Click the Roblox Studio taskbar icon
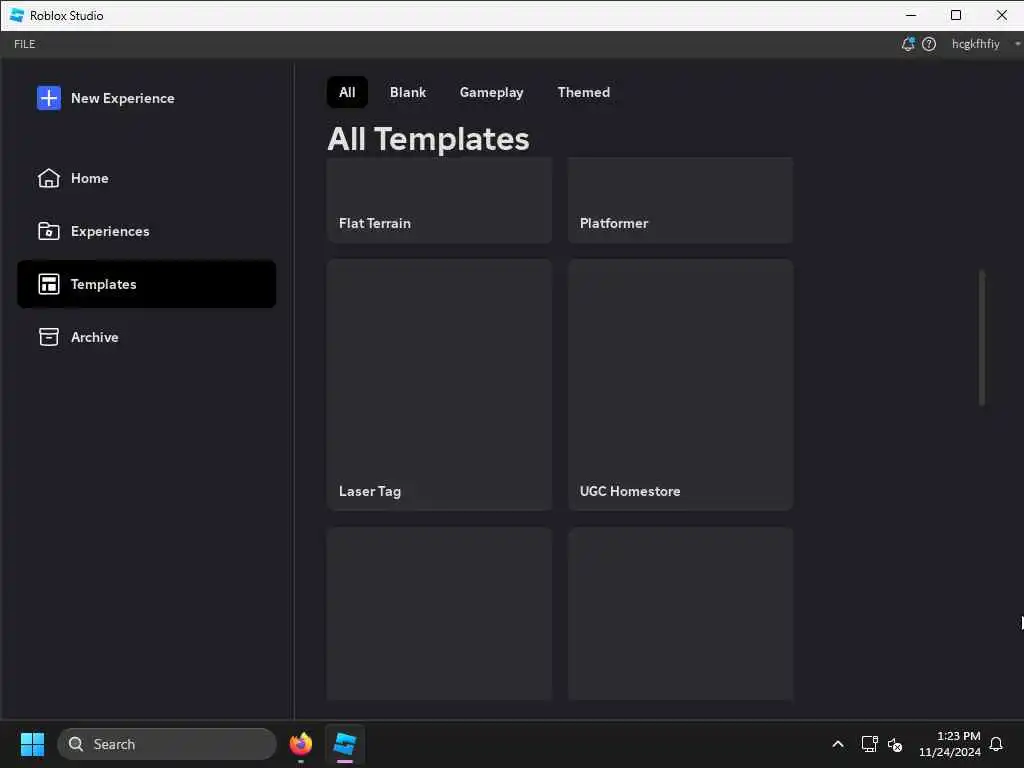 pos(345,744)
